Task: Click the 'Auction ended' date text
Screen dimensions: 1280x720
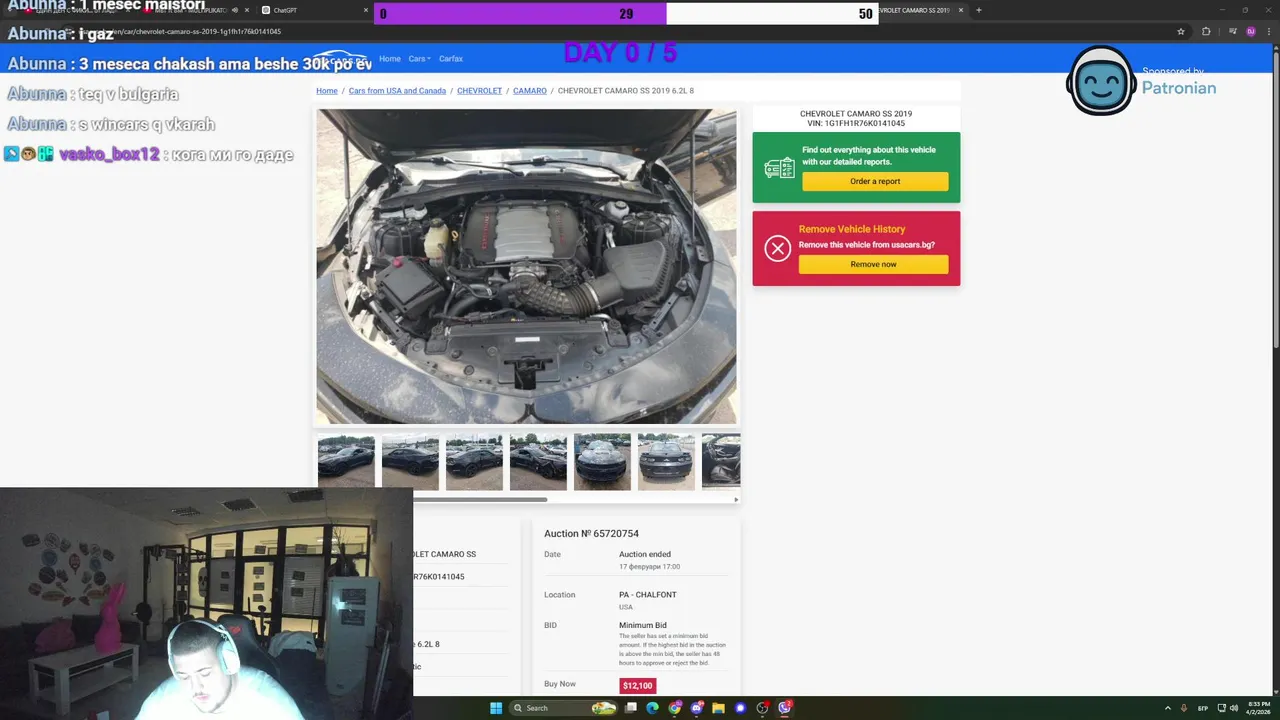Action: point(645,554)
